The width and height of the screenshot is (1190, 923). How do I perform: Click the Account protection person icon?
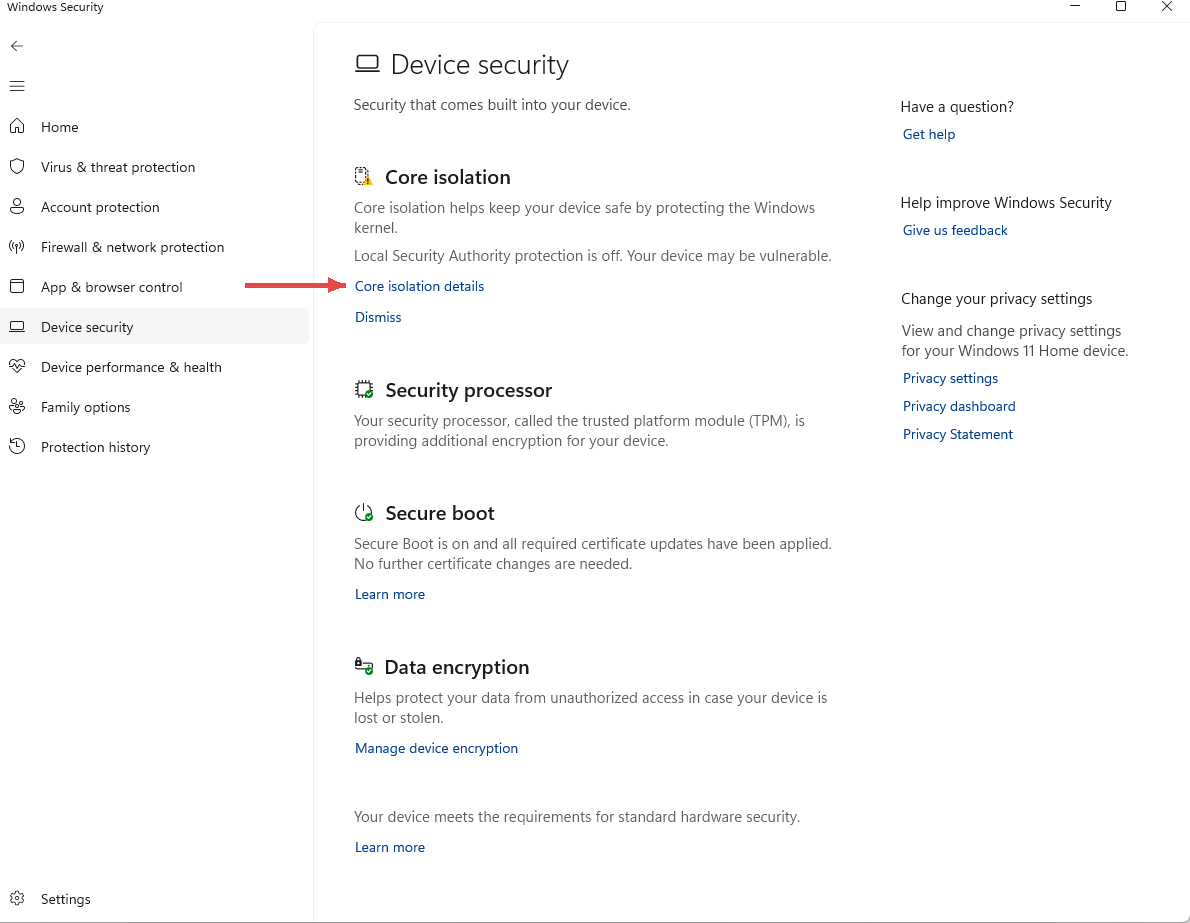[x=17, y=206]
